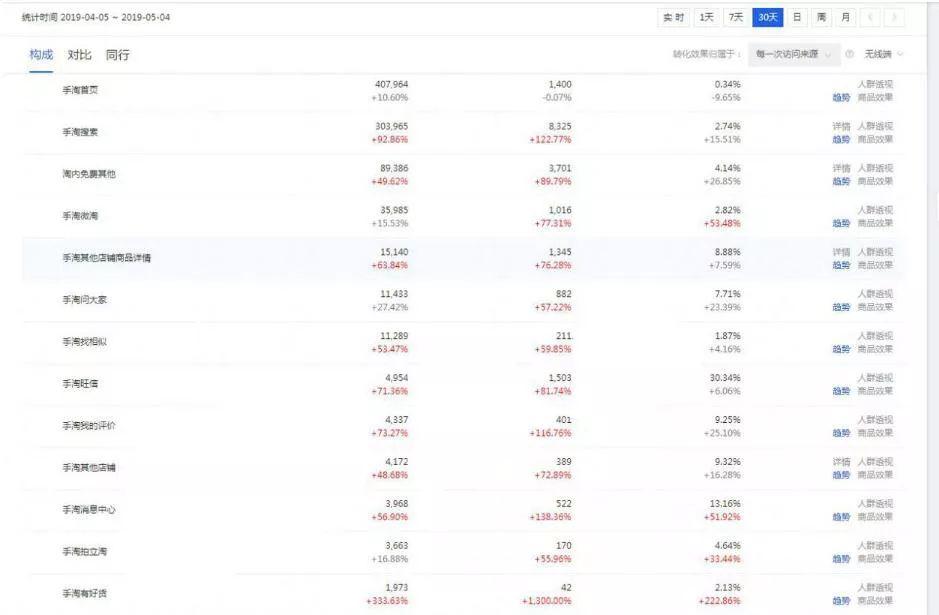The width and height of the screenshot is (939, 615).
Task: Click the 手淘旺信 source name
Action: [x=80, y=383]
